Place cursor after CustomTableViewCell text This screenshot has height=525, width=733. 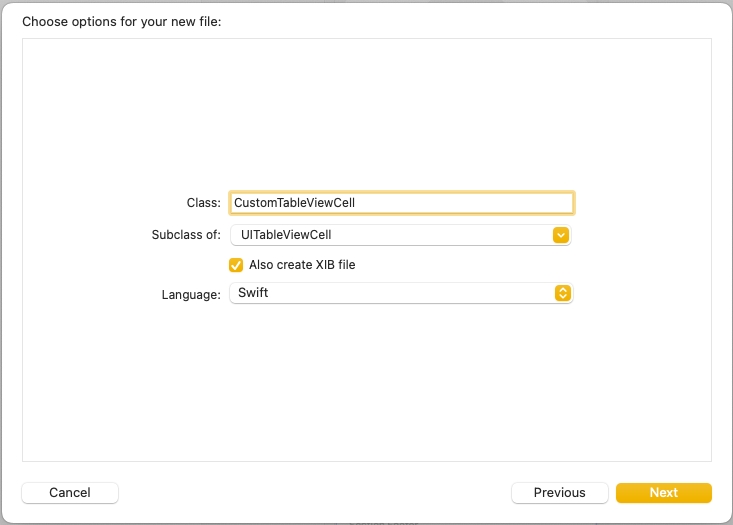(x=357, y=203)
